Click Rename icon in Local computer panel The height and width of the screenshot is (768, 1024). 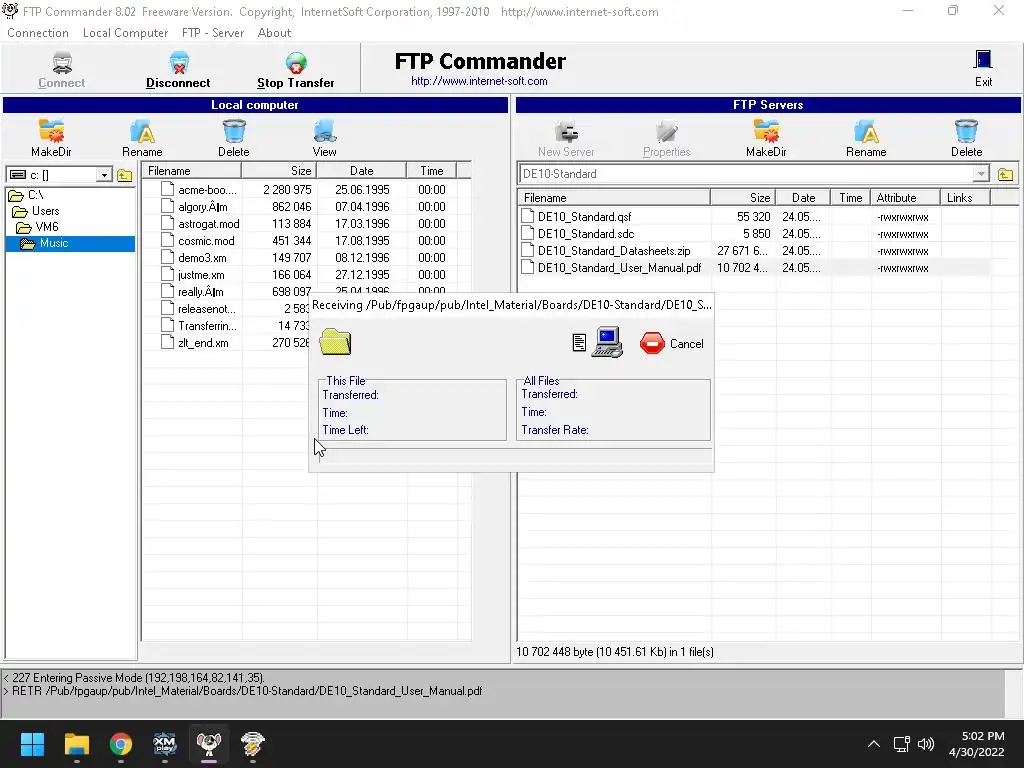pos(142,131)
